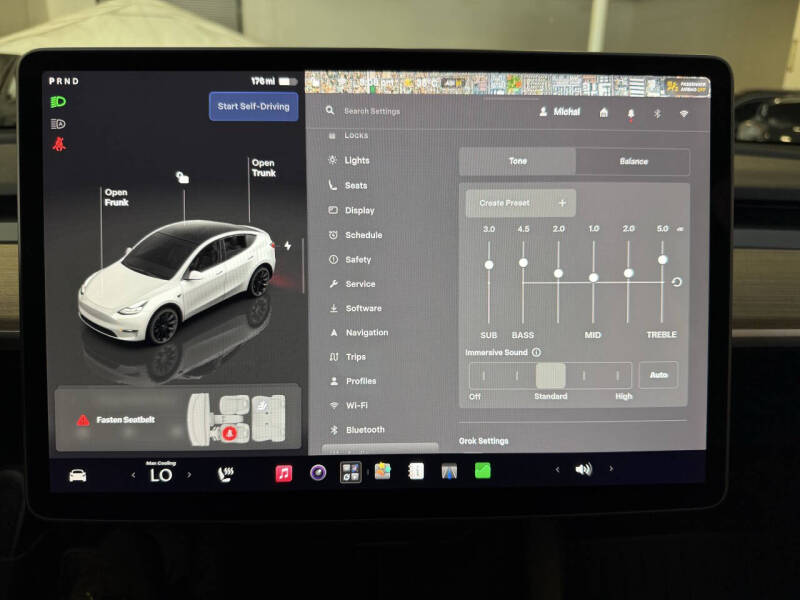The width and height of the screenshot is (800, 600).
Task: Reset the equalizer with the circular arrow
Action: [x=677, y=282]
